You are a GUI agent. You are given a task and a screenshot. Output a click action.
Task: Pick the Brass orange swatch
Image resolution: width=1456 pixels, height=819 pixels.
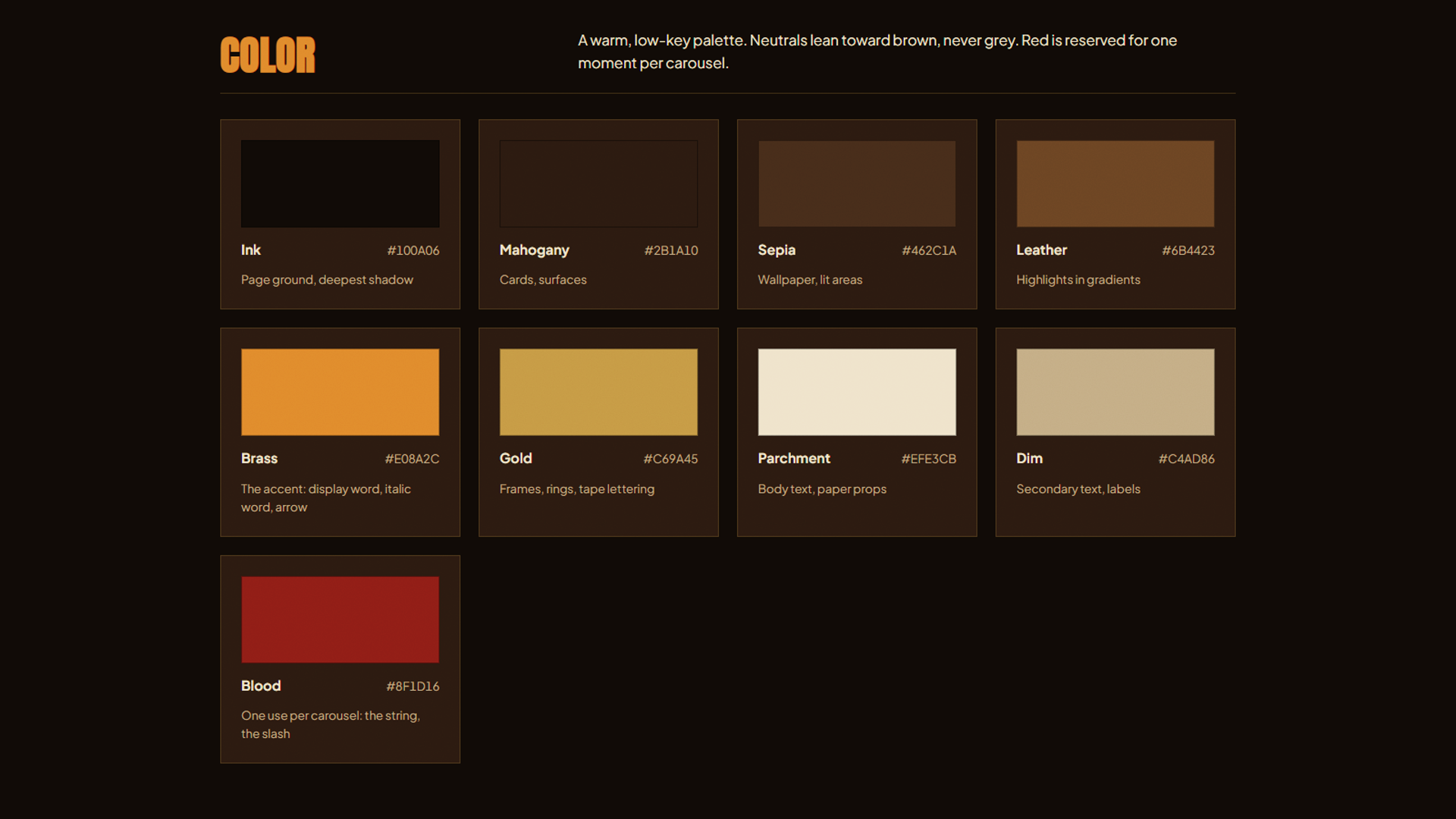coord(340,392)
